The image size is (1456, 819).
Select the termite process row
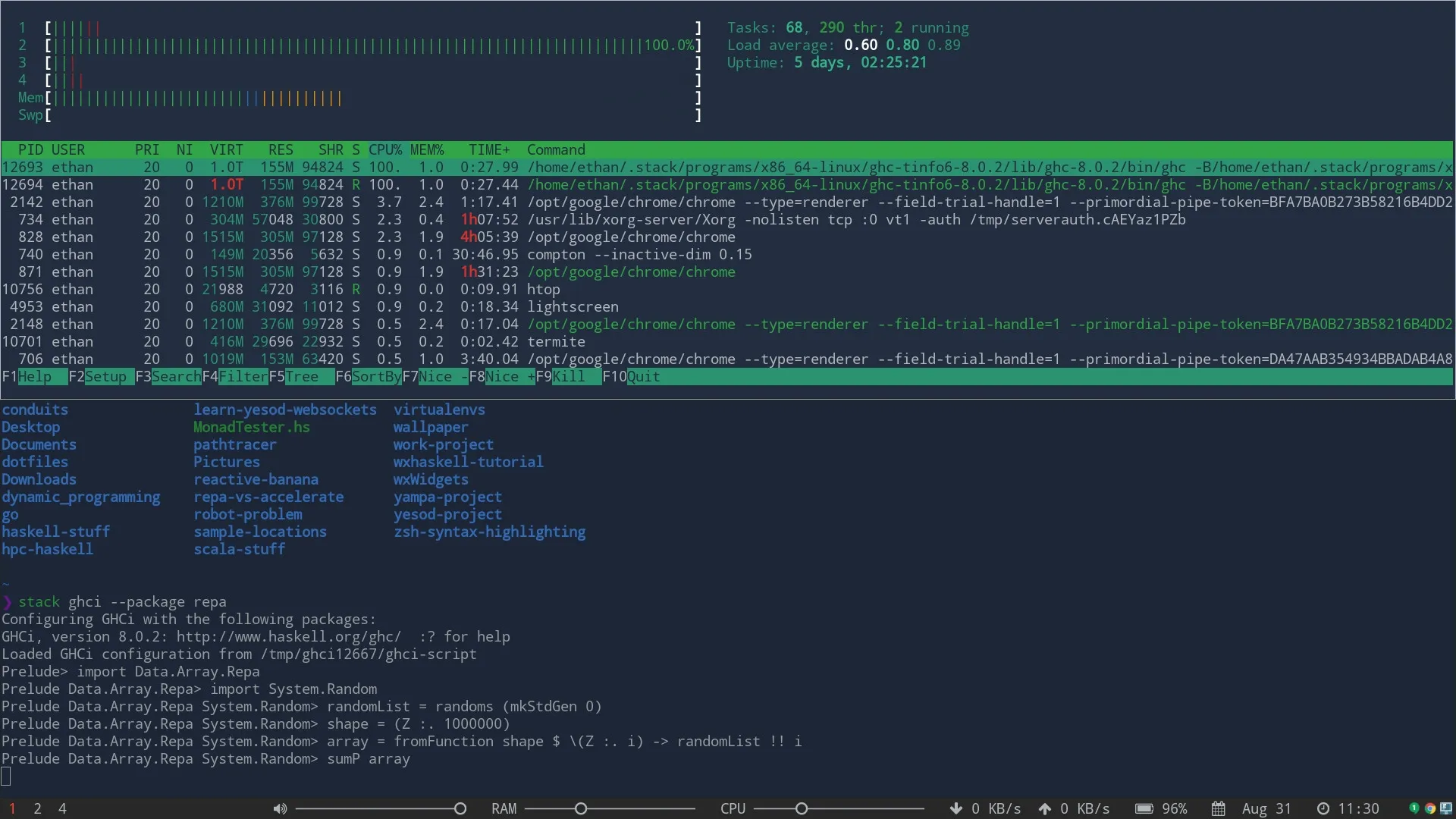coord(727,341)
